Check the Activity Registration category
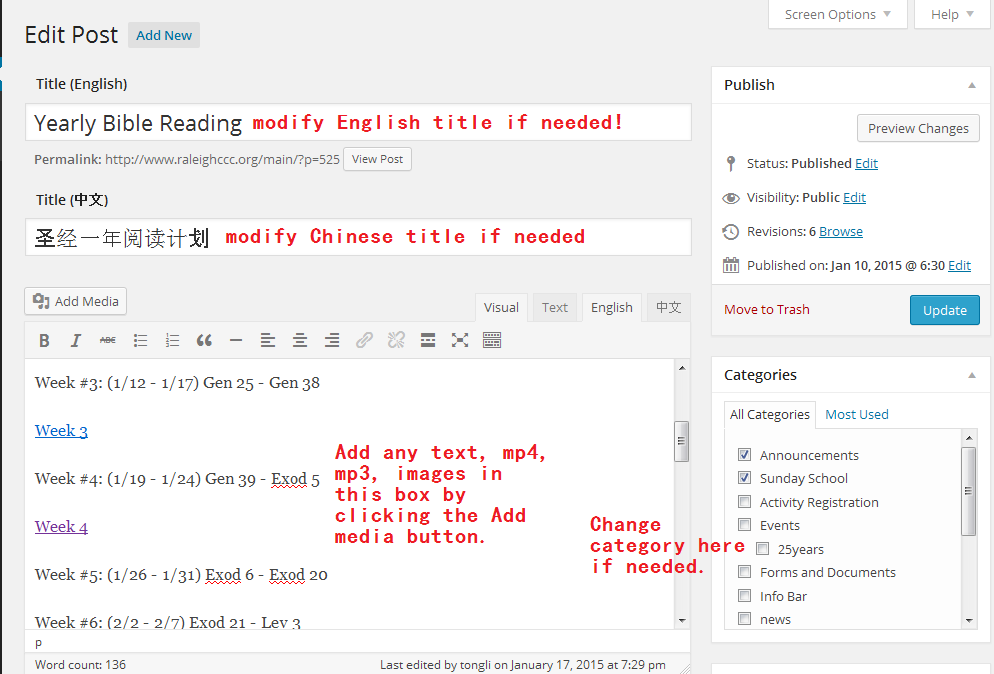994x674 pixels. coord(744,502)
